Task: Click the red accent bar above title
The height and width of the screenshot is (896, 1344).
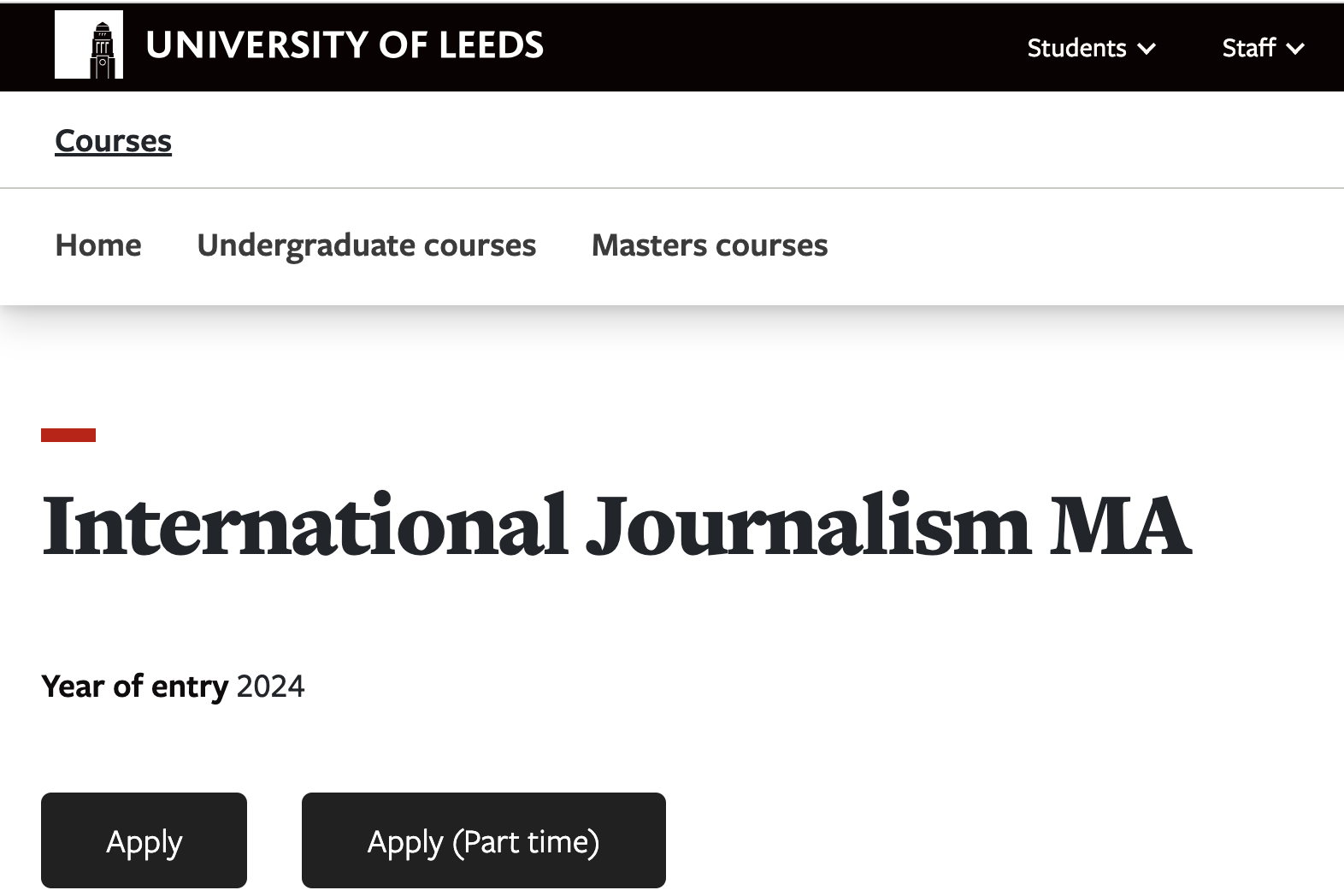Action: pyautogui.click(x=68, y=435)
